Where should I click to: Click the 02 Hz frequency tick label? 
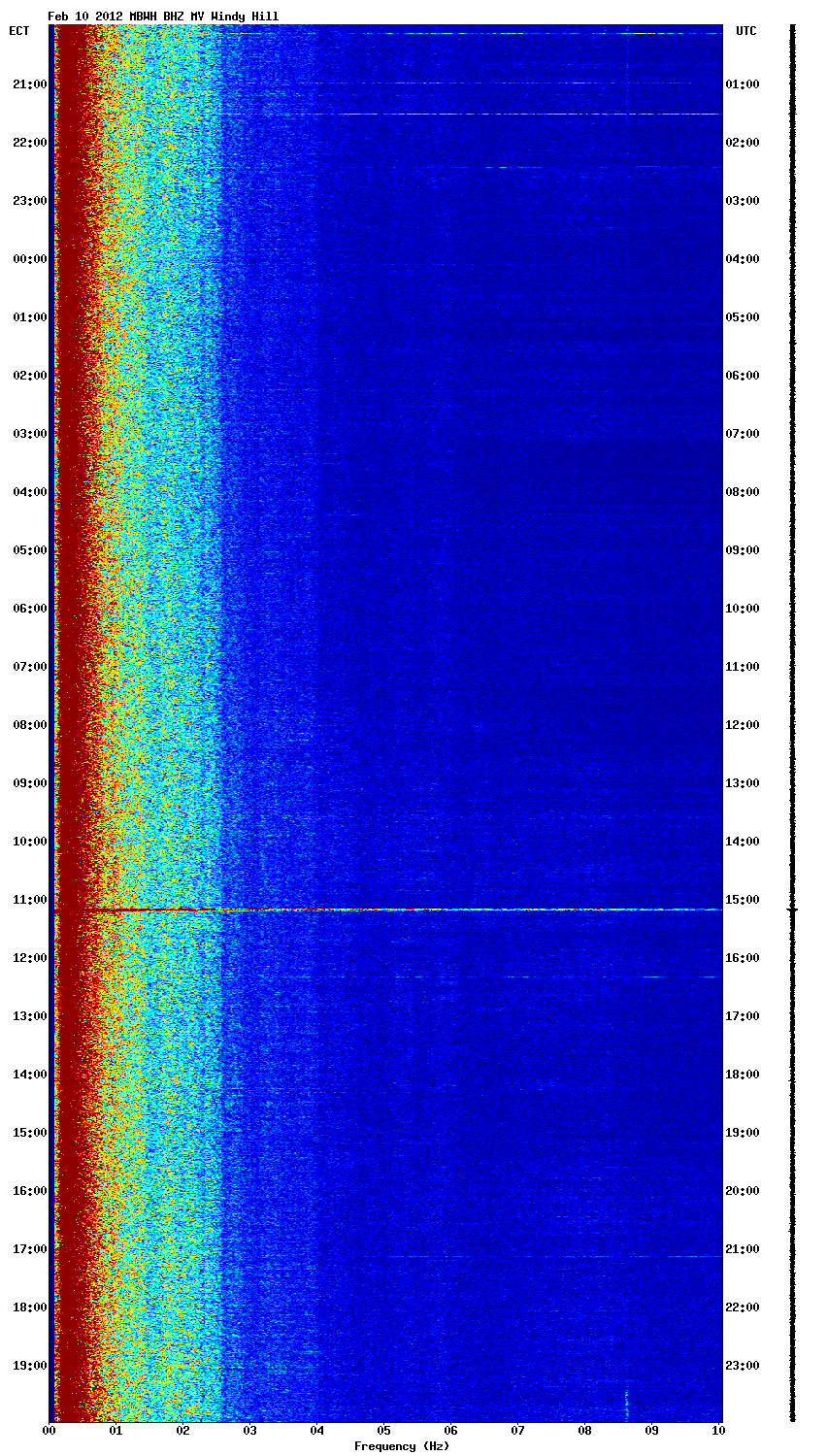(183, 1431)
